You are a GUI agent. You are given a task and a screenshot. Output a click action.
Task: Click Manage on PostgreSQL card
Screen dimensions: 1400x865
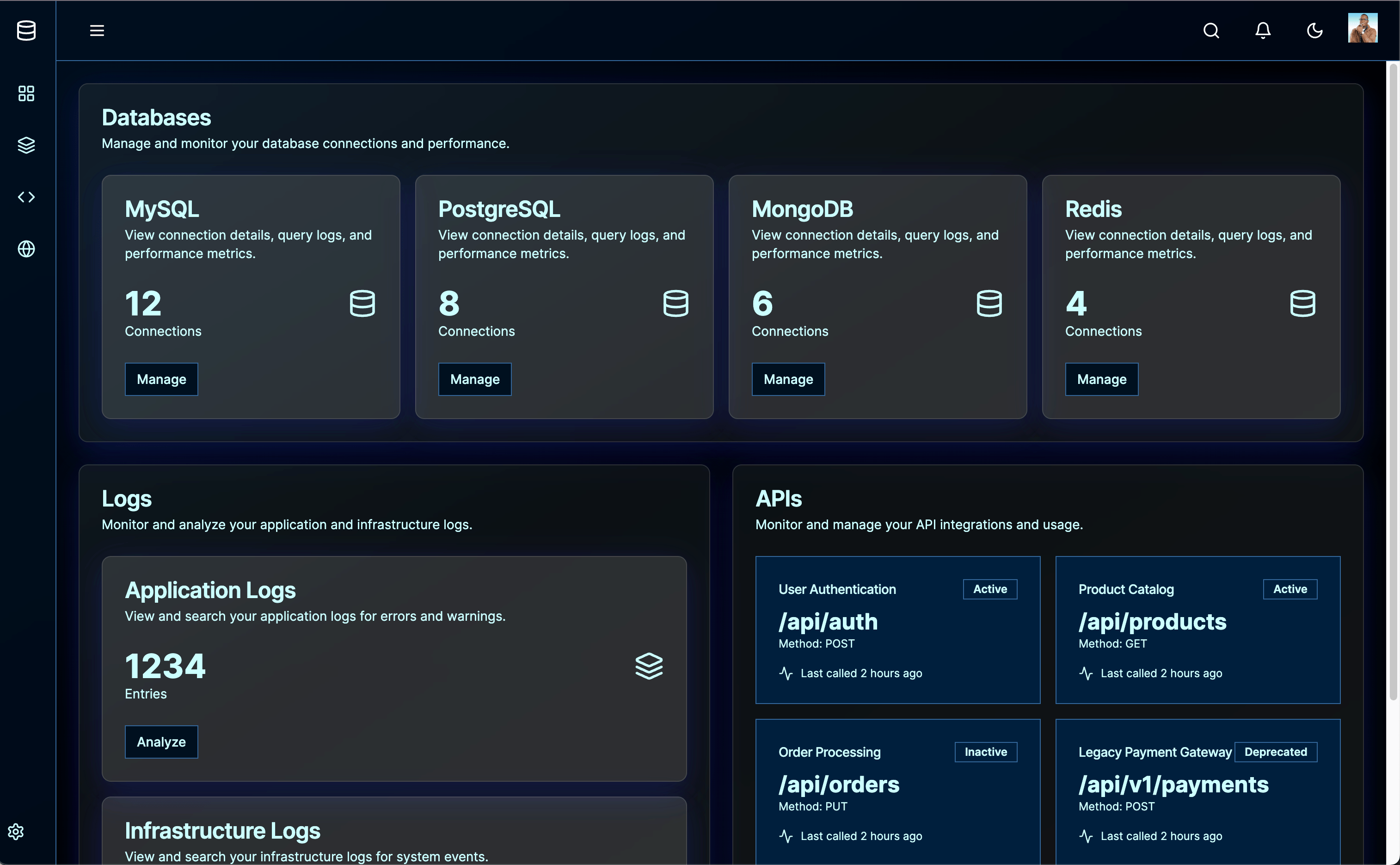click(x=474, y=379)
